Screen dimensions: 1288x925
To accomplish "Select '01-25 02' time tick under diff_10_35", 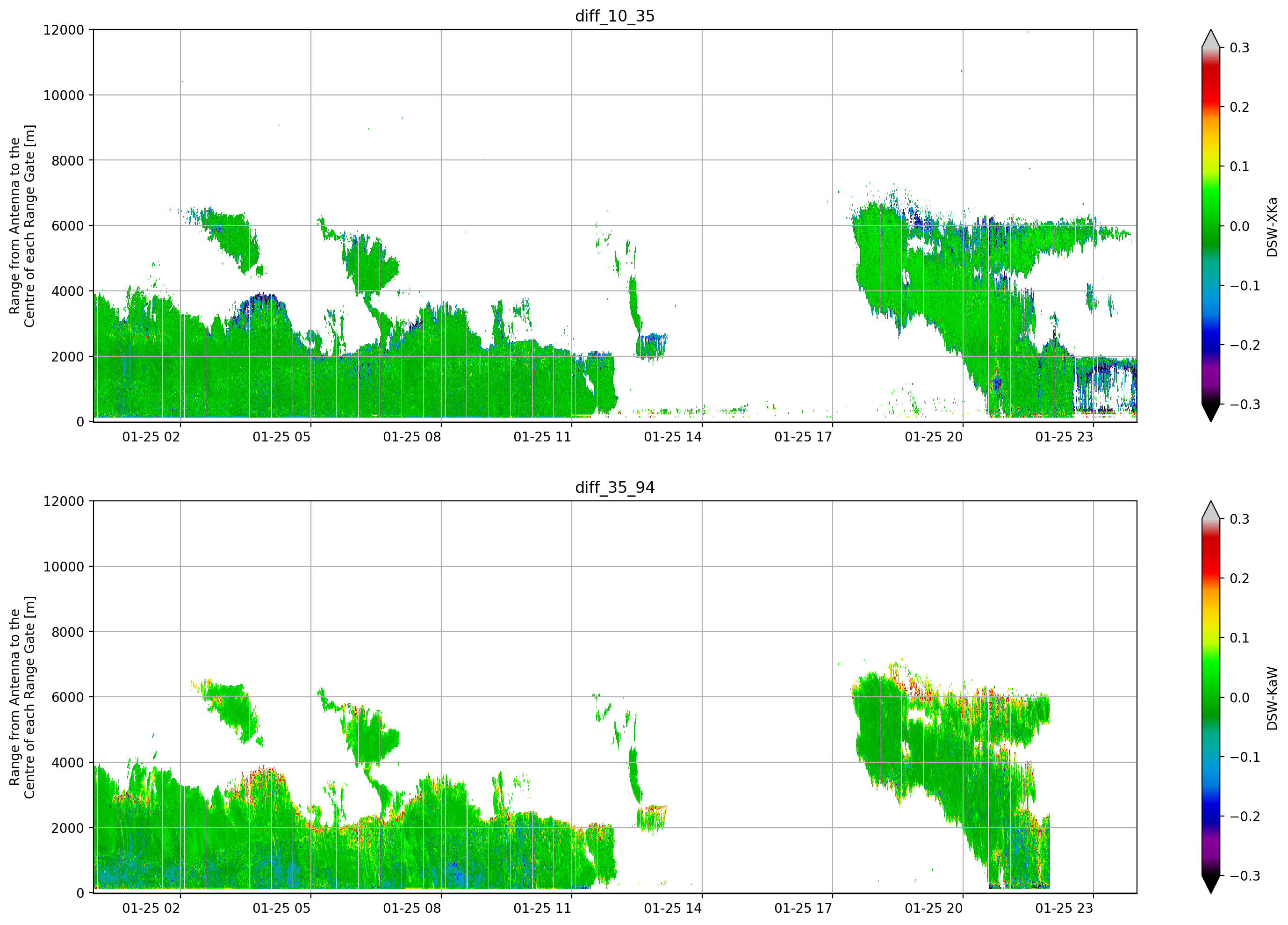I will coord(151,437).
